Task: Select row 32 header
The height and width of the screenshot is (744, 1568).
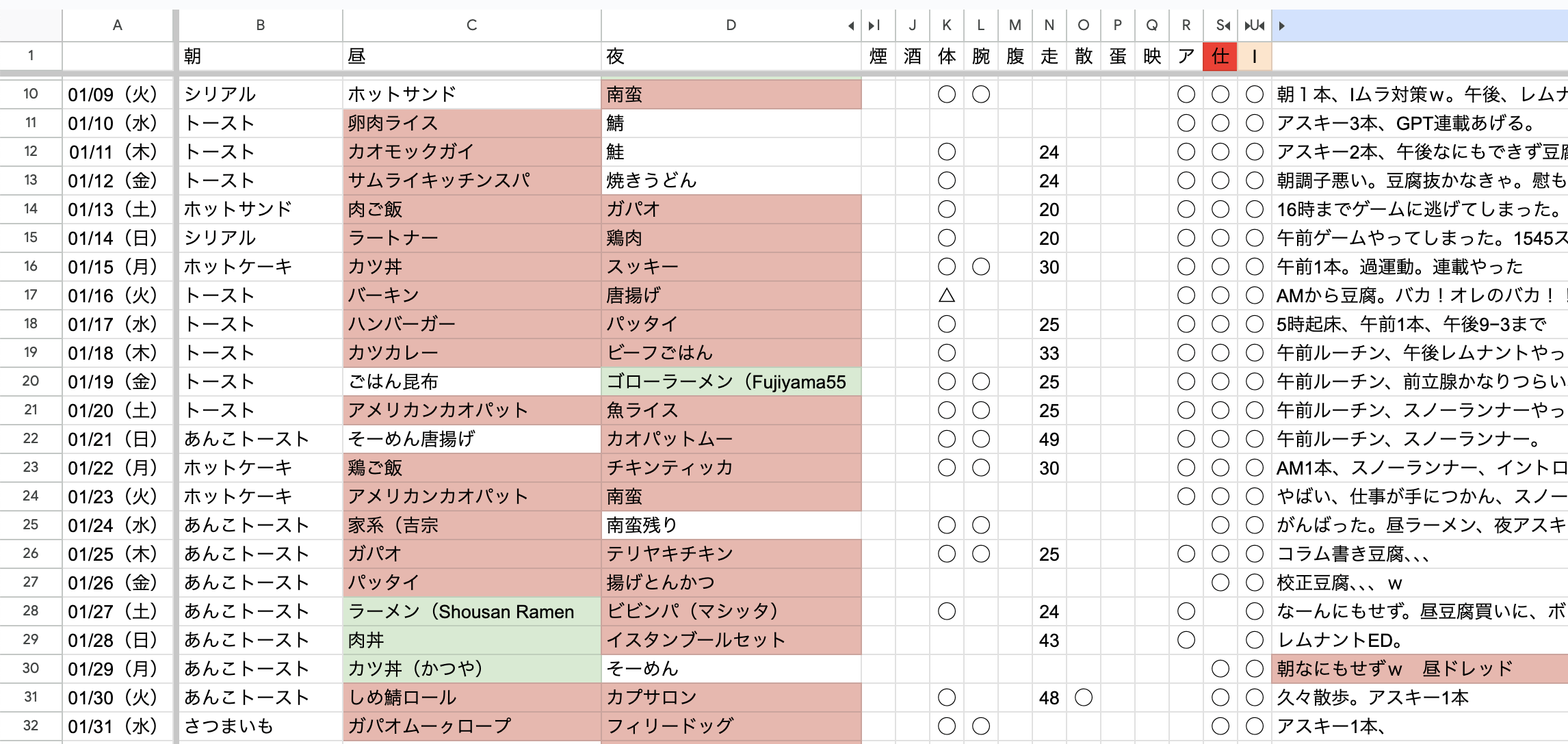Action: click(x=31, y=726)
